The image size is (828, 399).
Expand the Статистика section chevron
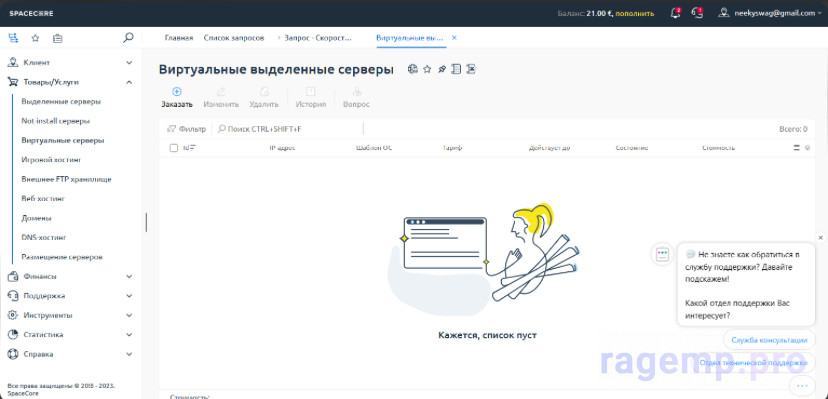click(129, 335)
